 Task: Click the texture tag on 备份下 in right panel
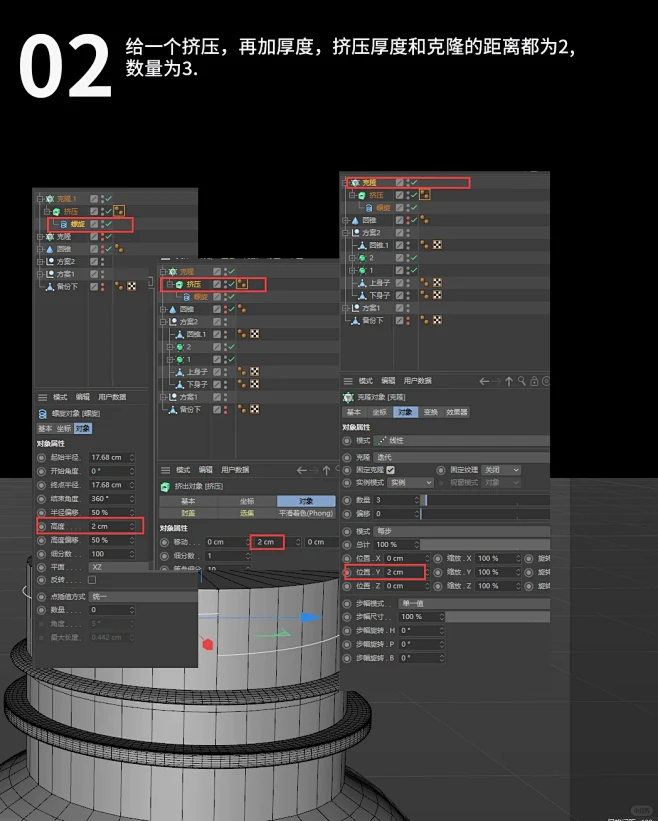coord(437,320)
